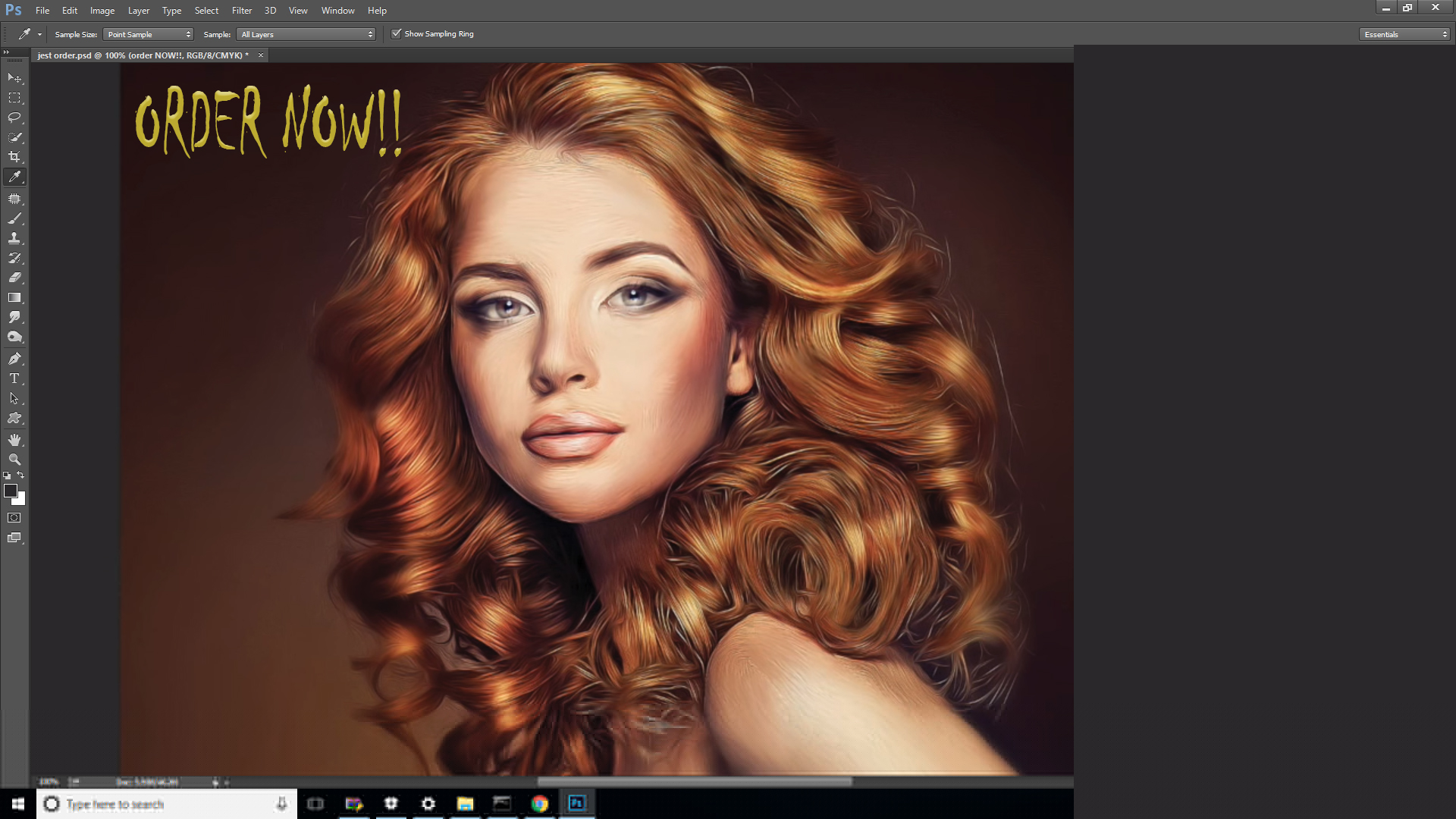
Task: Select the Move tool
Action: [x=14, y=78]
